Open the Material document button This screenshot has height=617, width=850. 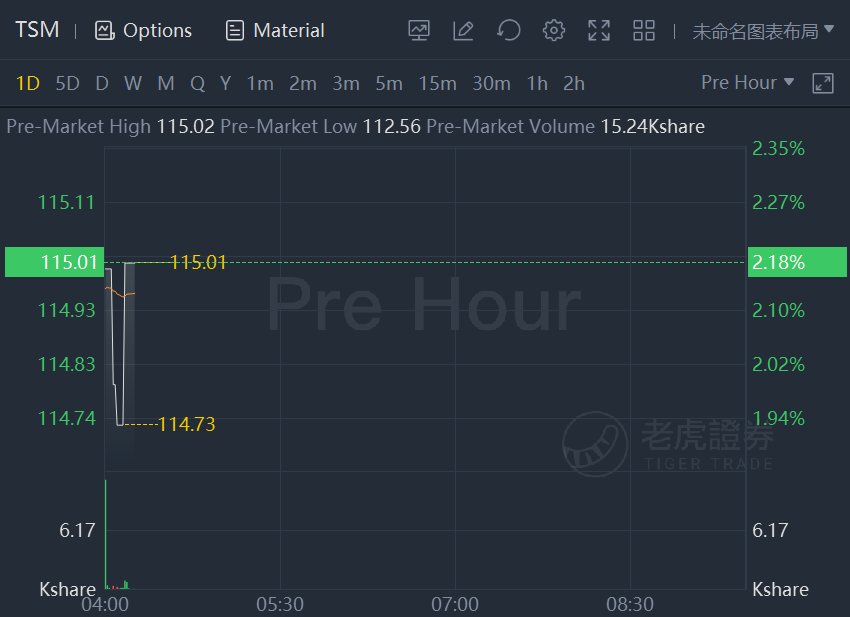(x=275, y=30)
